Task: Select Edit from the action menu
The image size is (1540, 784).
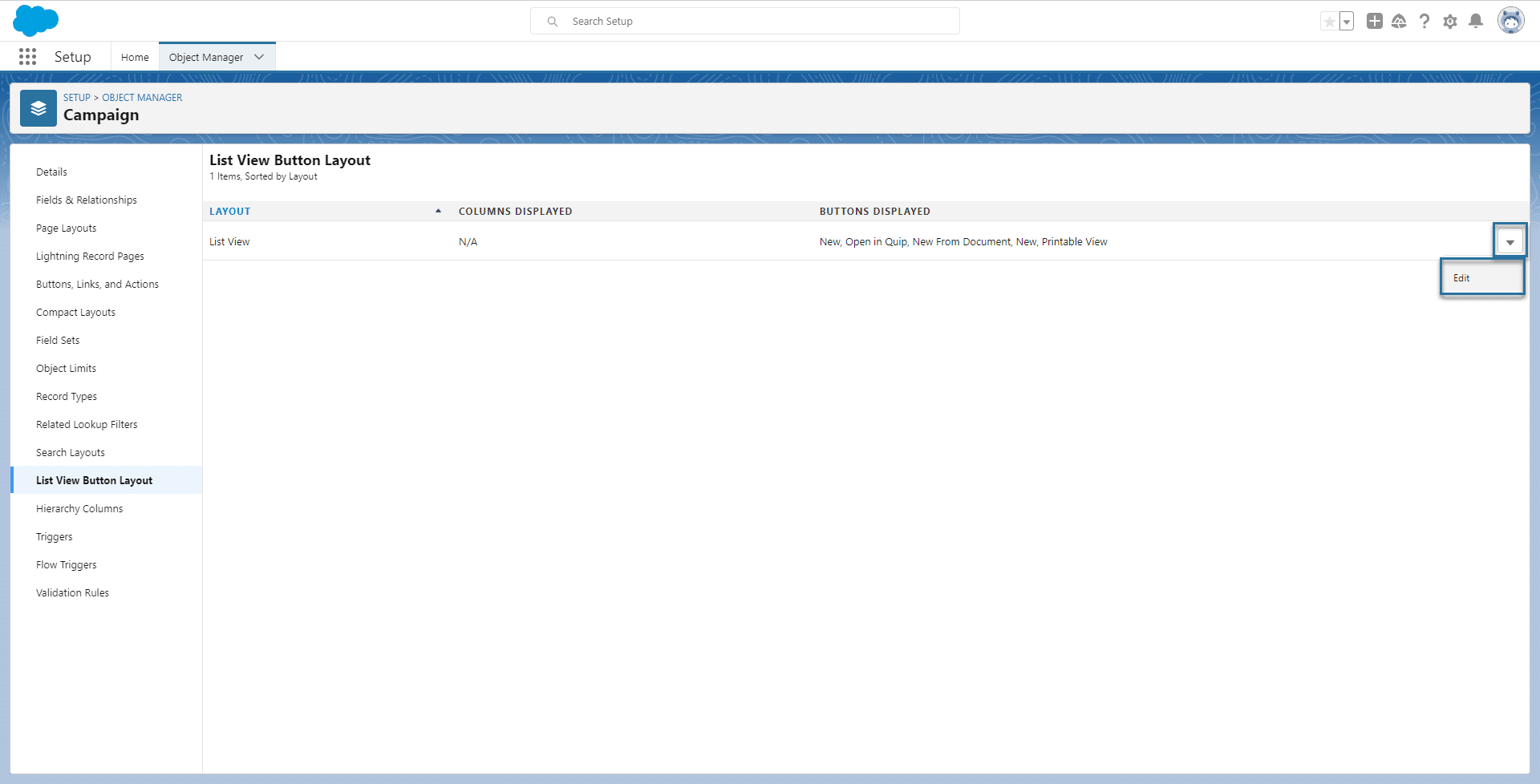Action: coord(1462,277)
